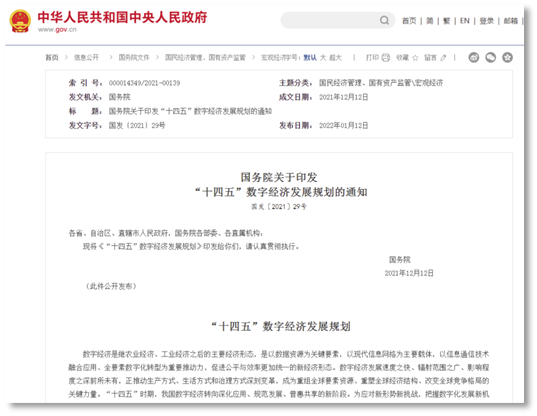The width and height of the screenshot is (537, 416).
Task: Switch to simplified Chinese 简
Action: [x=429, y=21]
